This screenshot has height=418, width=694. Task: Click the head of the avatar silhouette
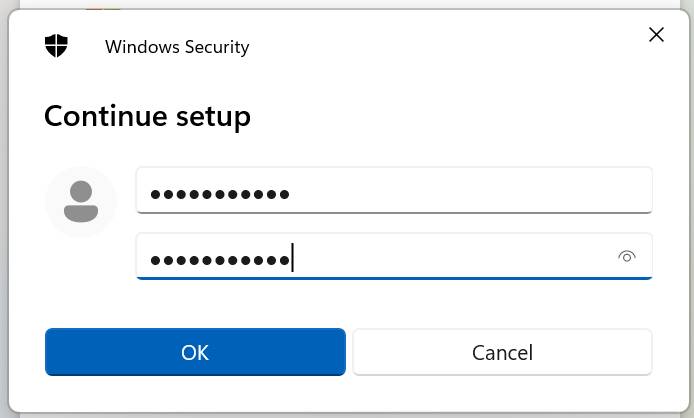pyautogui.click(x=81, y=191)
